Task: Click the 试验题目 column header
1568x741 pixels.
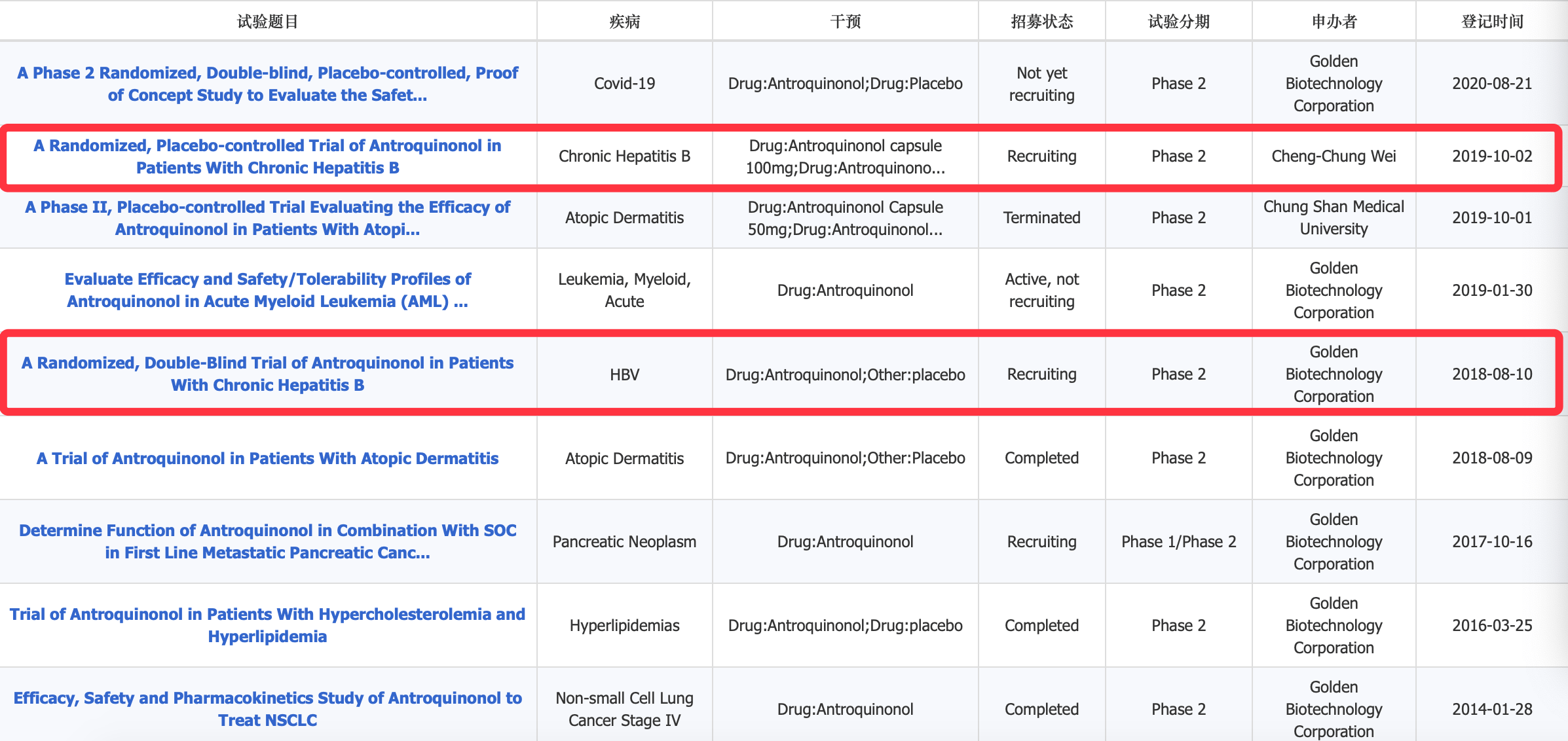Action: coord(267,22)
